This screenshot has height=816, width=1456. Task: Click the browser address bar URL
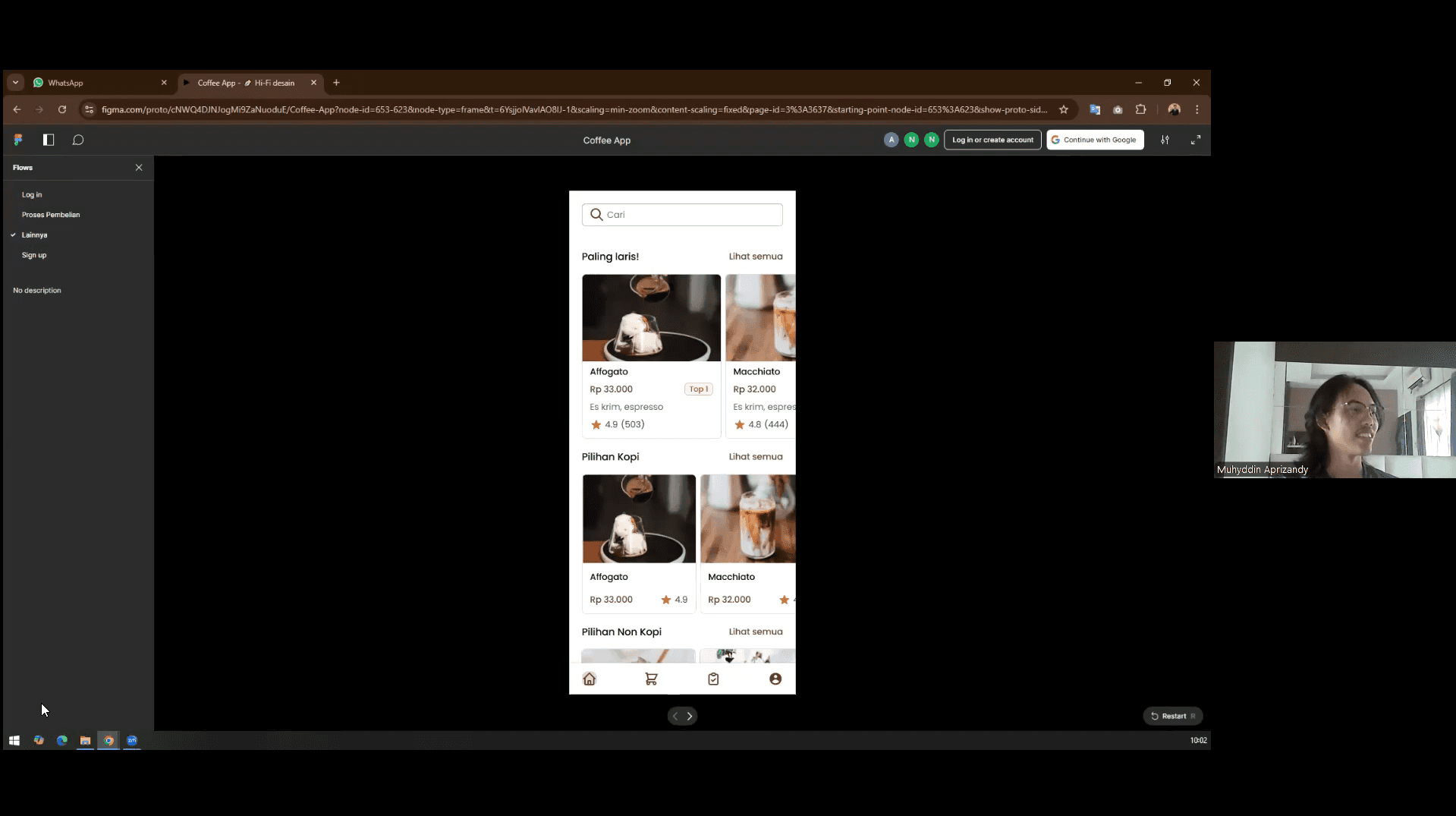tap(574, 109)
